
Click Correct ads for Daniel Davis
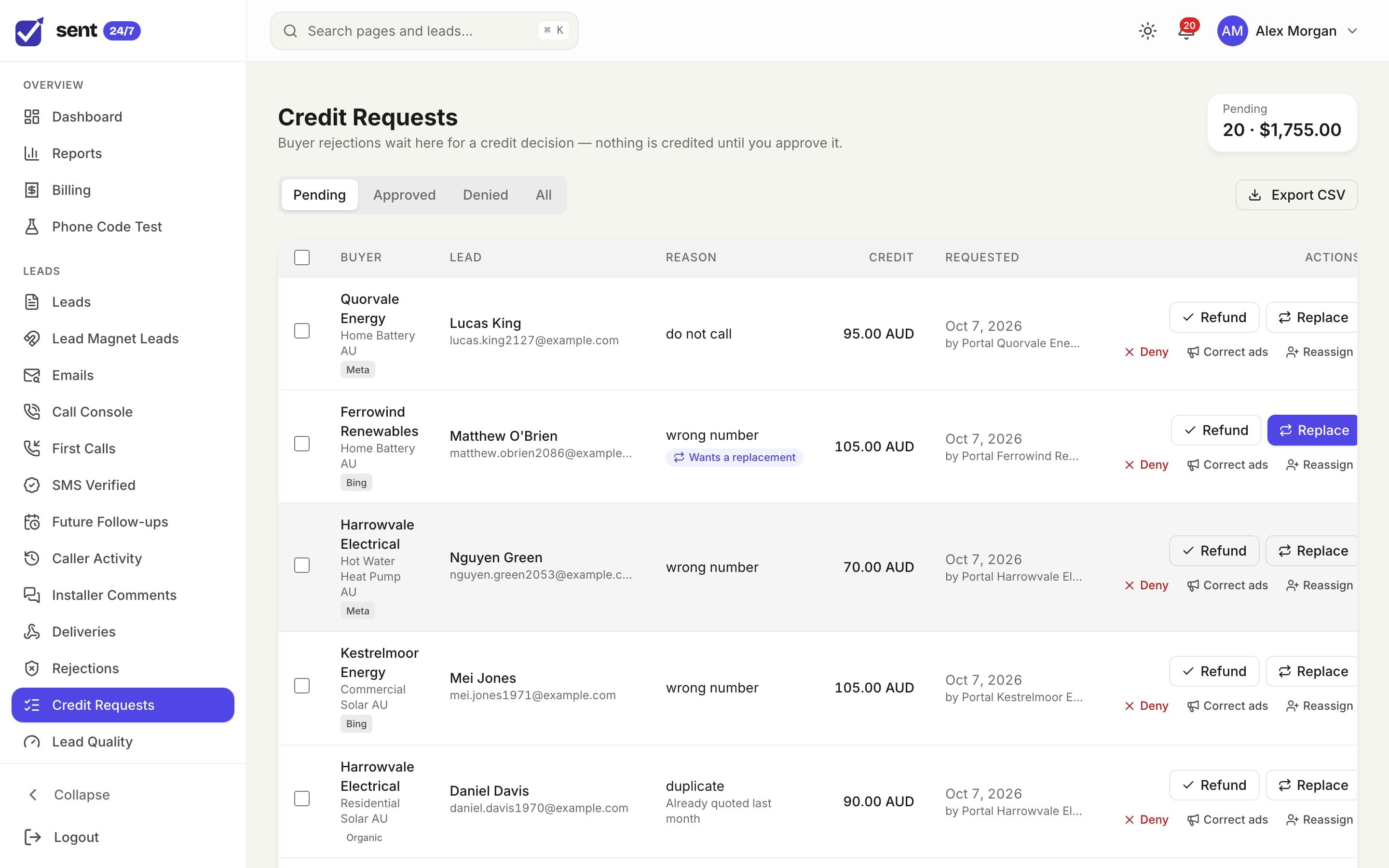point(1227,819)
